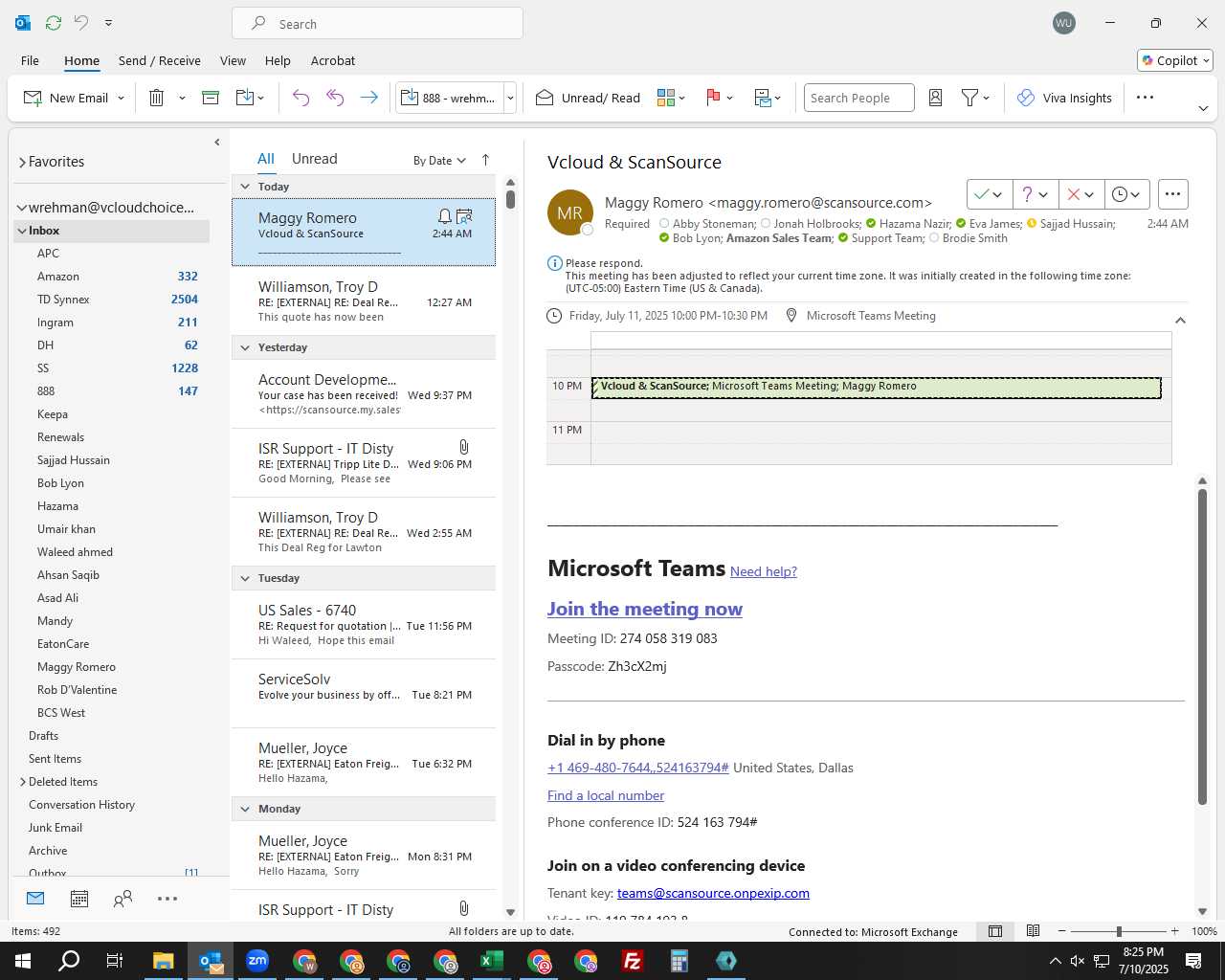Click the top Search box
The image size is (1225, 980).
pos(377,23)
